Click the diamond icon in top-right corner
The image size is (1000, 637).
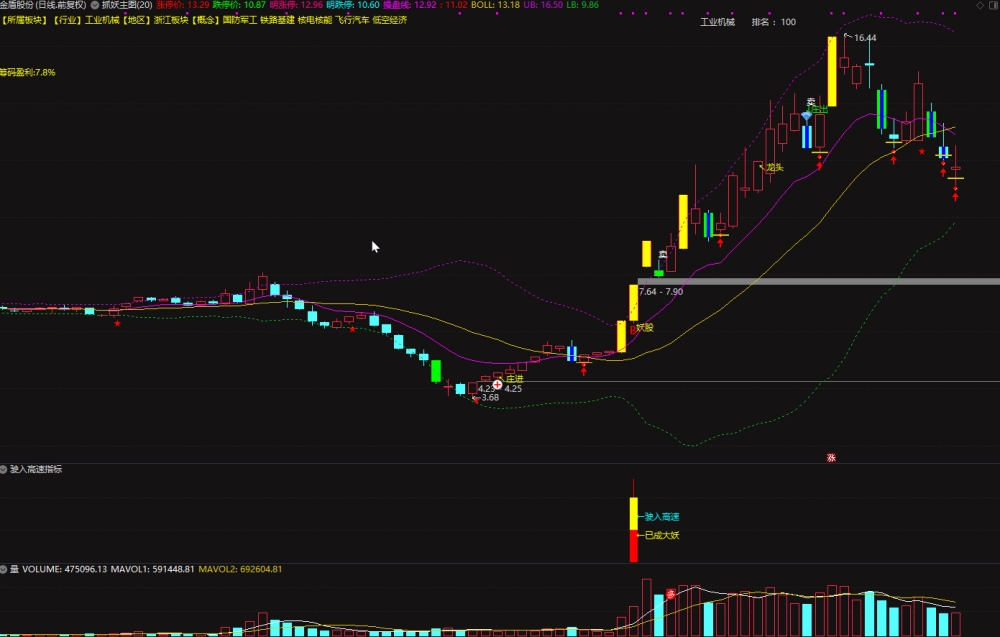click(980, 5)
